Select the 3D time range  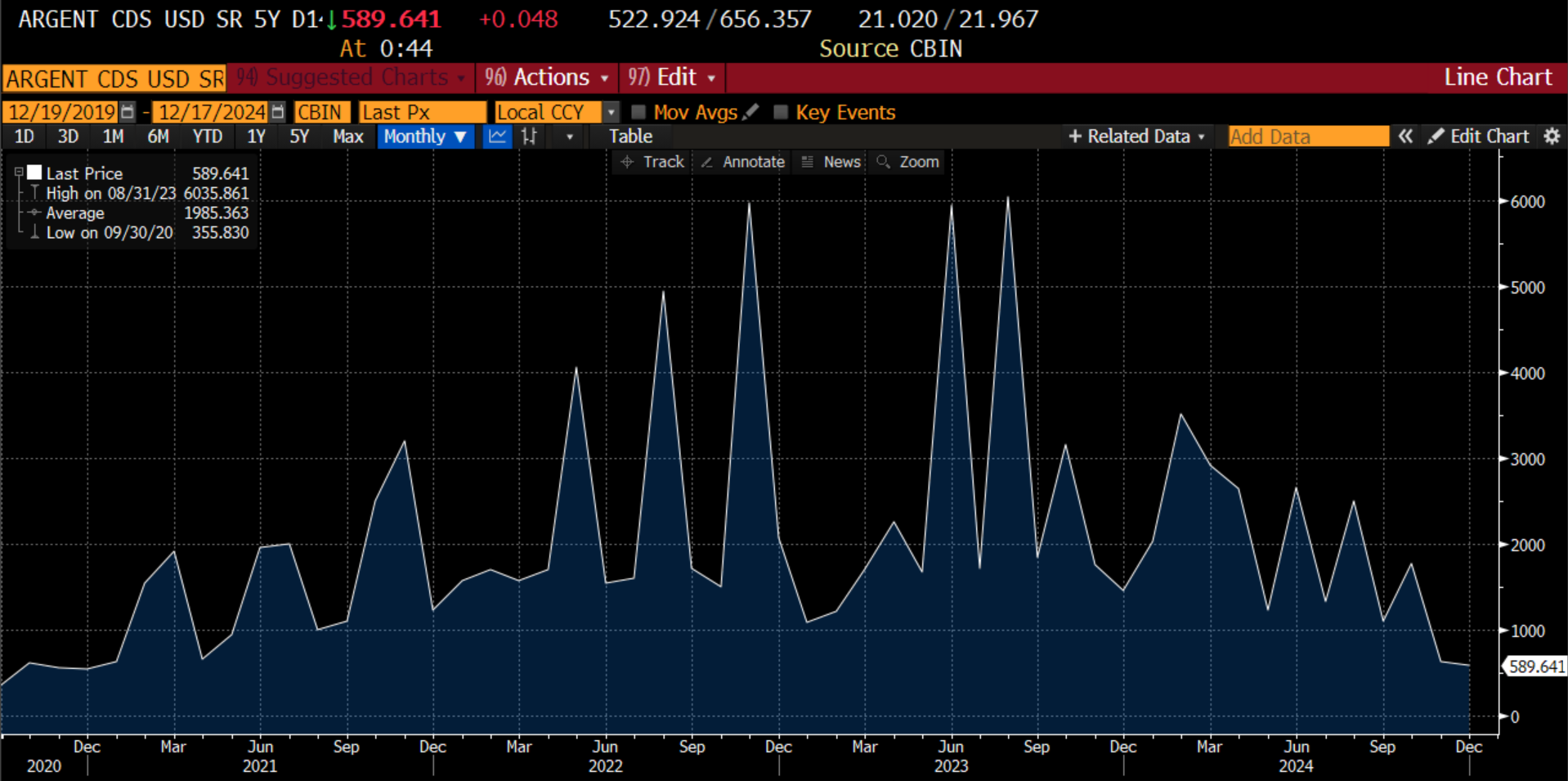pos(68,137)
